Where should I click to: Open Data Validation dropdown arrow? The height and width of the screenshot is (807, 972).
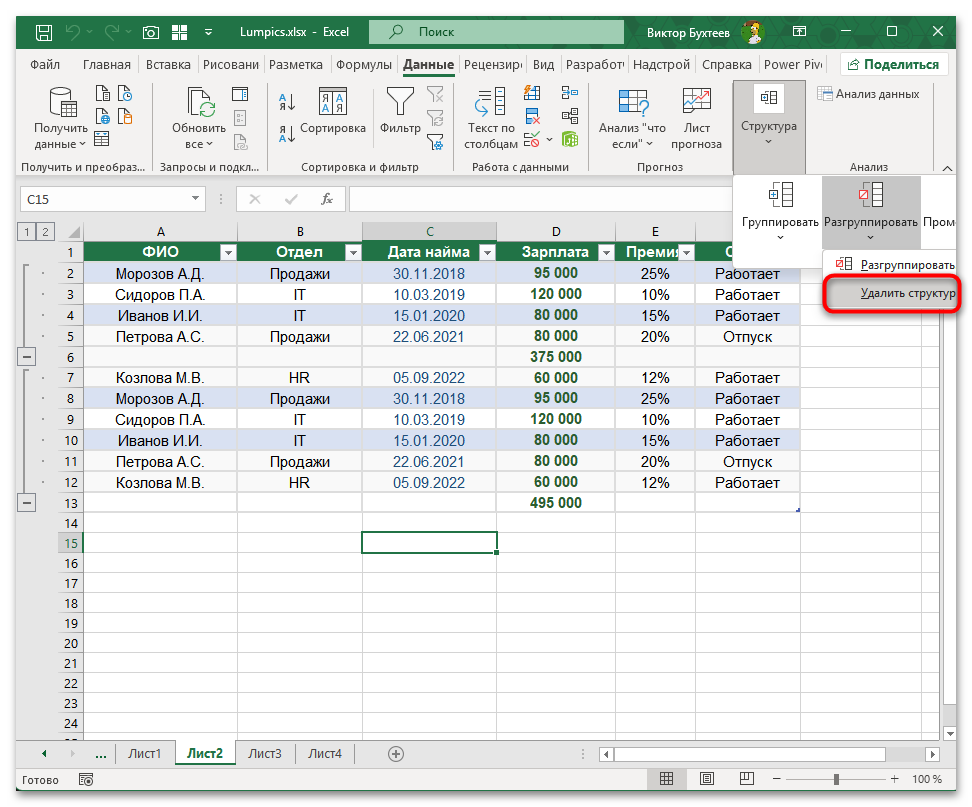(549, 139)
